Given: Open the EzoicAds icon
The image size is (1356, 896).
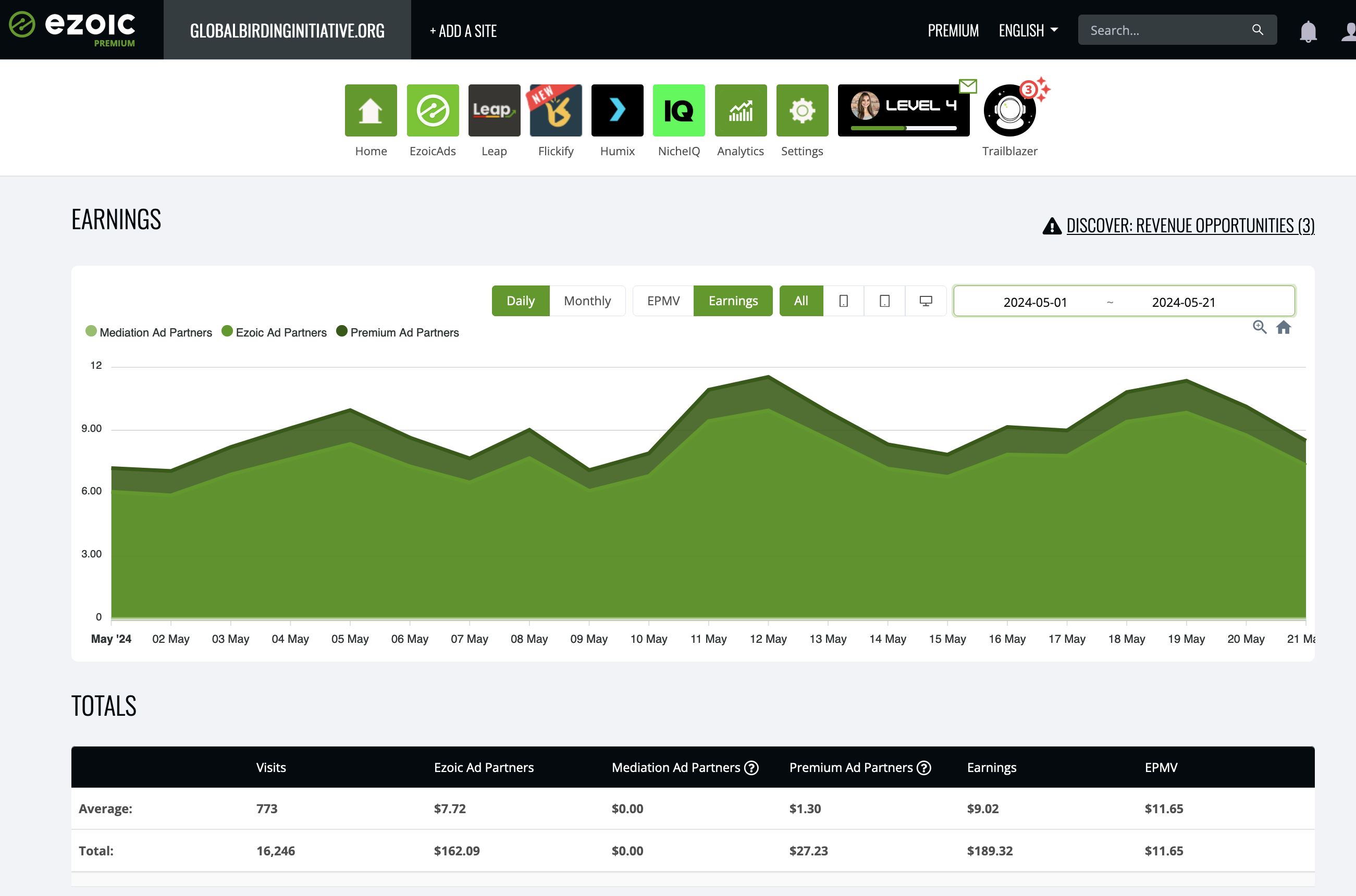Looking at the screenshot, I should (x=433, y=110).
